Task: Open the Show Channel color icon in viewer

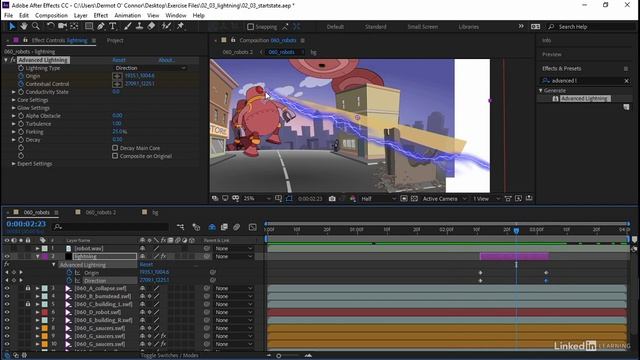Action: click(x=353, y=199)
